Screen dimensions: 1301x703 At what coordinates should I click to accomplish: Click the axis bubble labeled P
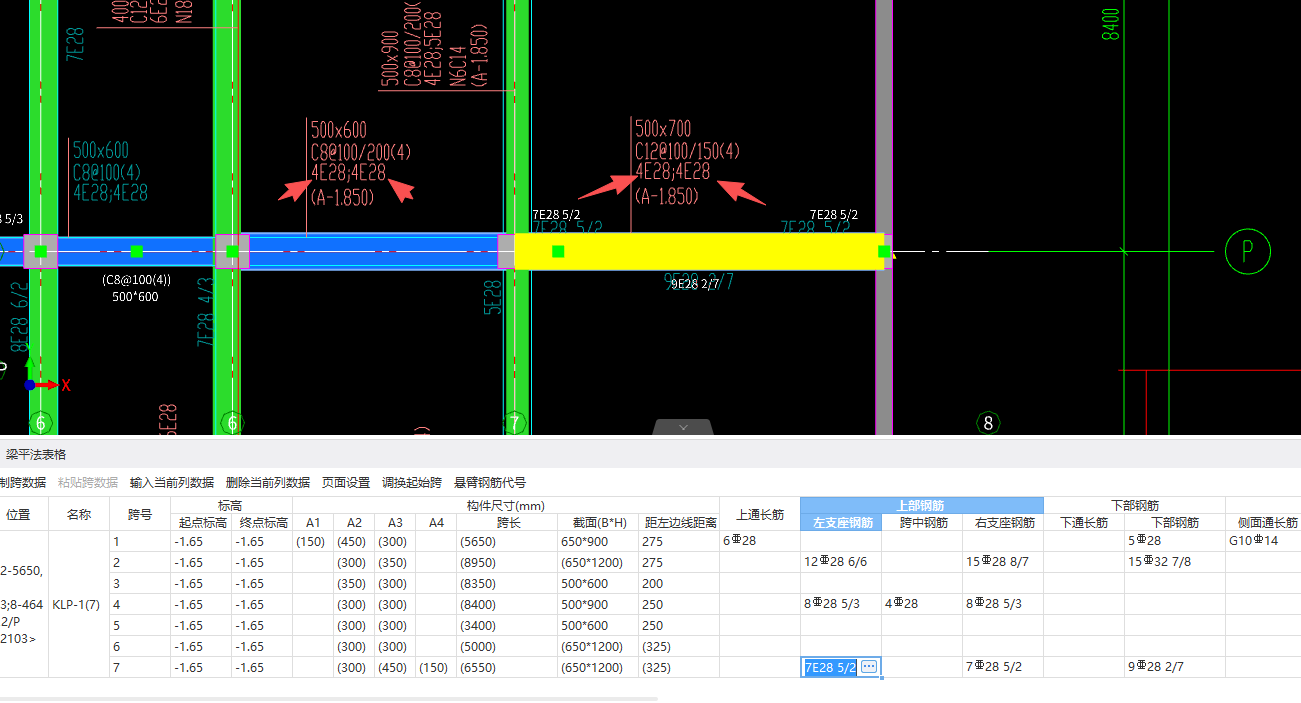[1247, 250]
